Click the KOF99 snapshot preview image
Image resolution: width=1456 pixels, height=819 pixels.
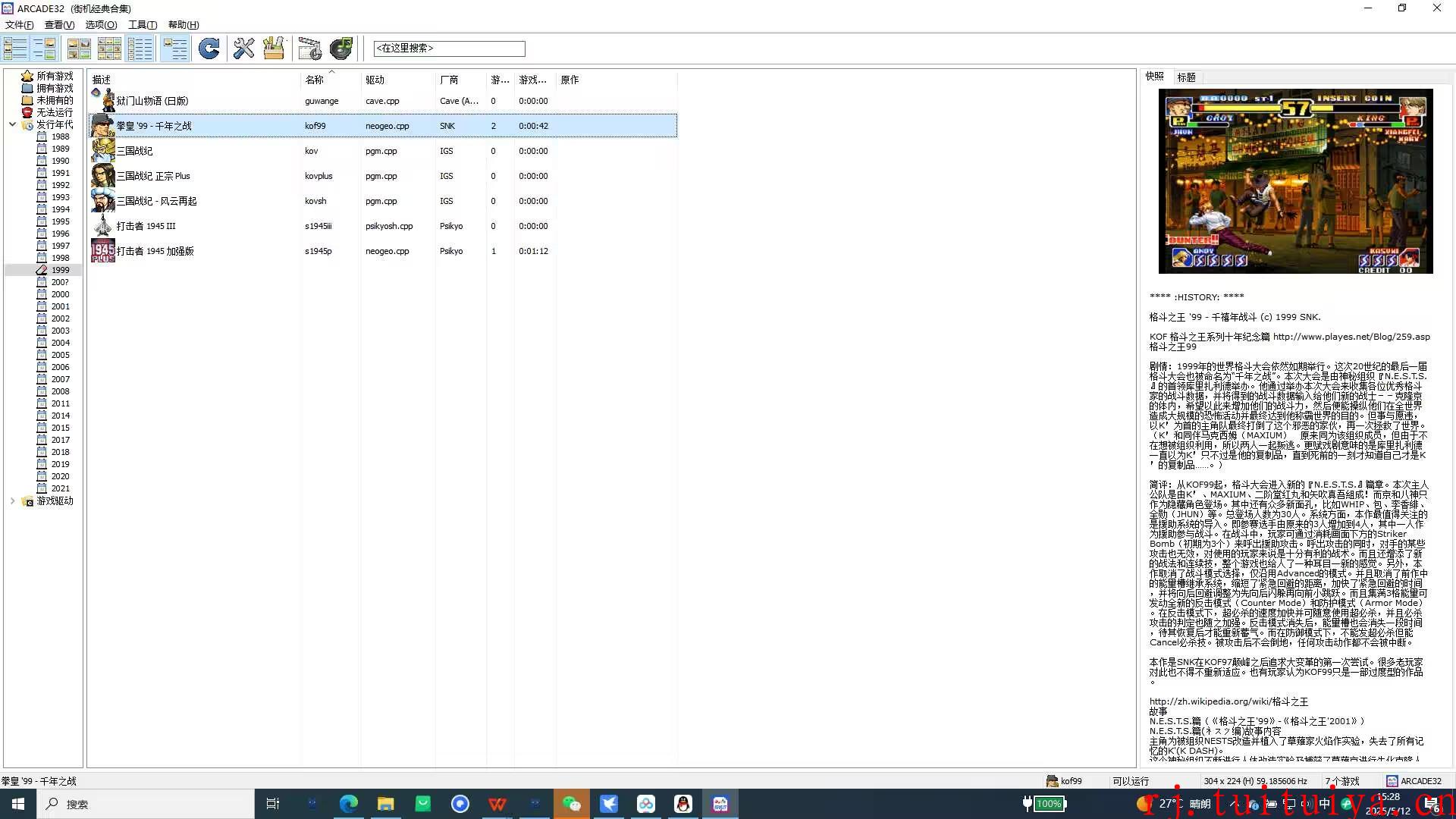click(x=1295, y=181)
